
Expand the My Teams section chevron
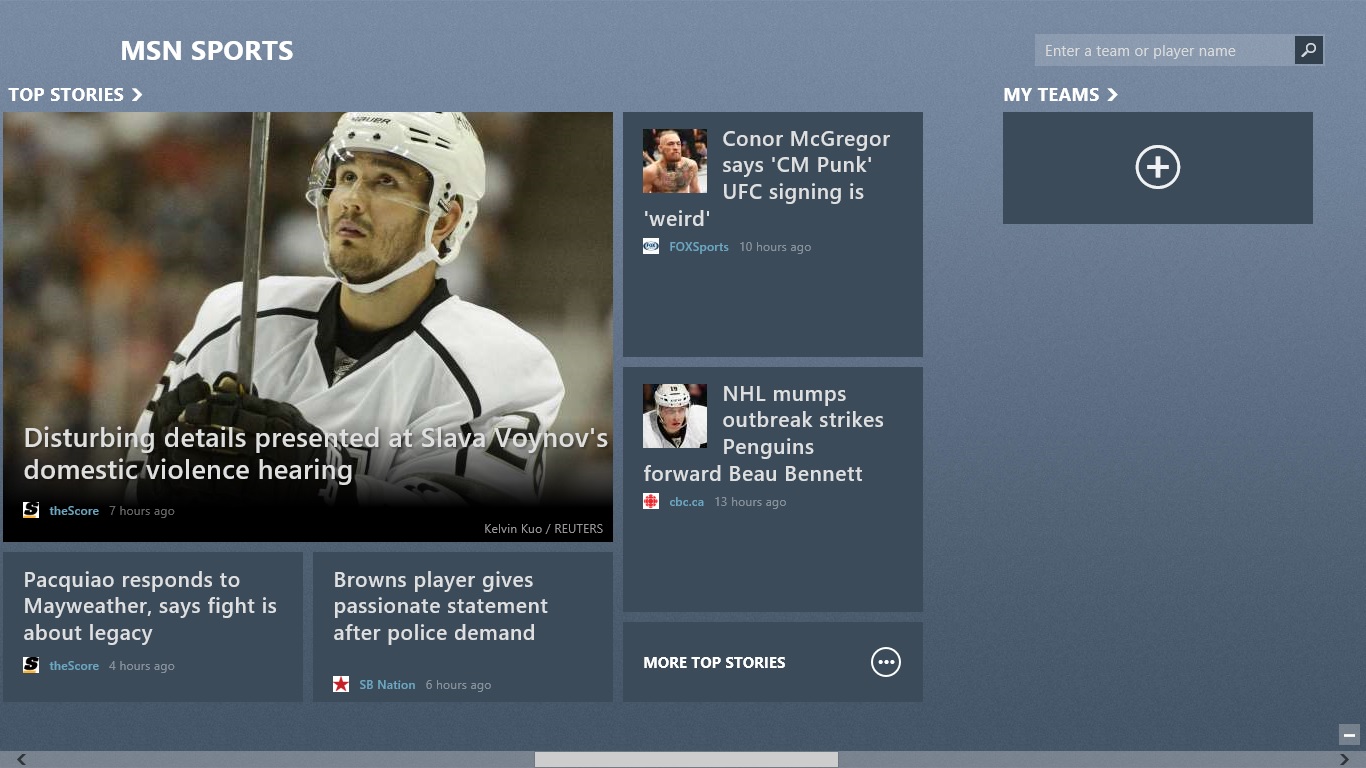1112,94
